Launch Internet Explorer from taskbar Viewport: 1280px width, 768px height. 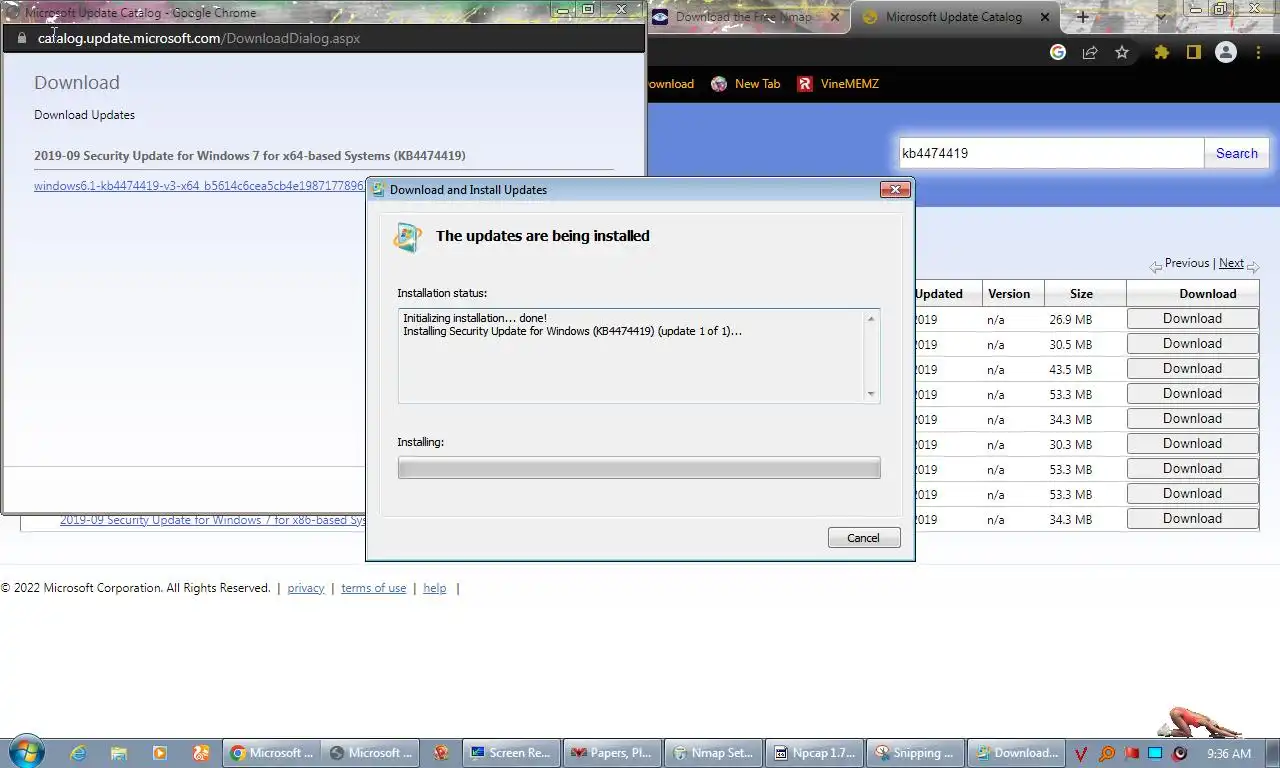[x=77, y=753]
